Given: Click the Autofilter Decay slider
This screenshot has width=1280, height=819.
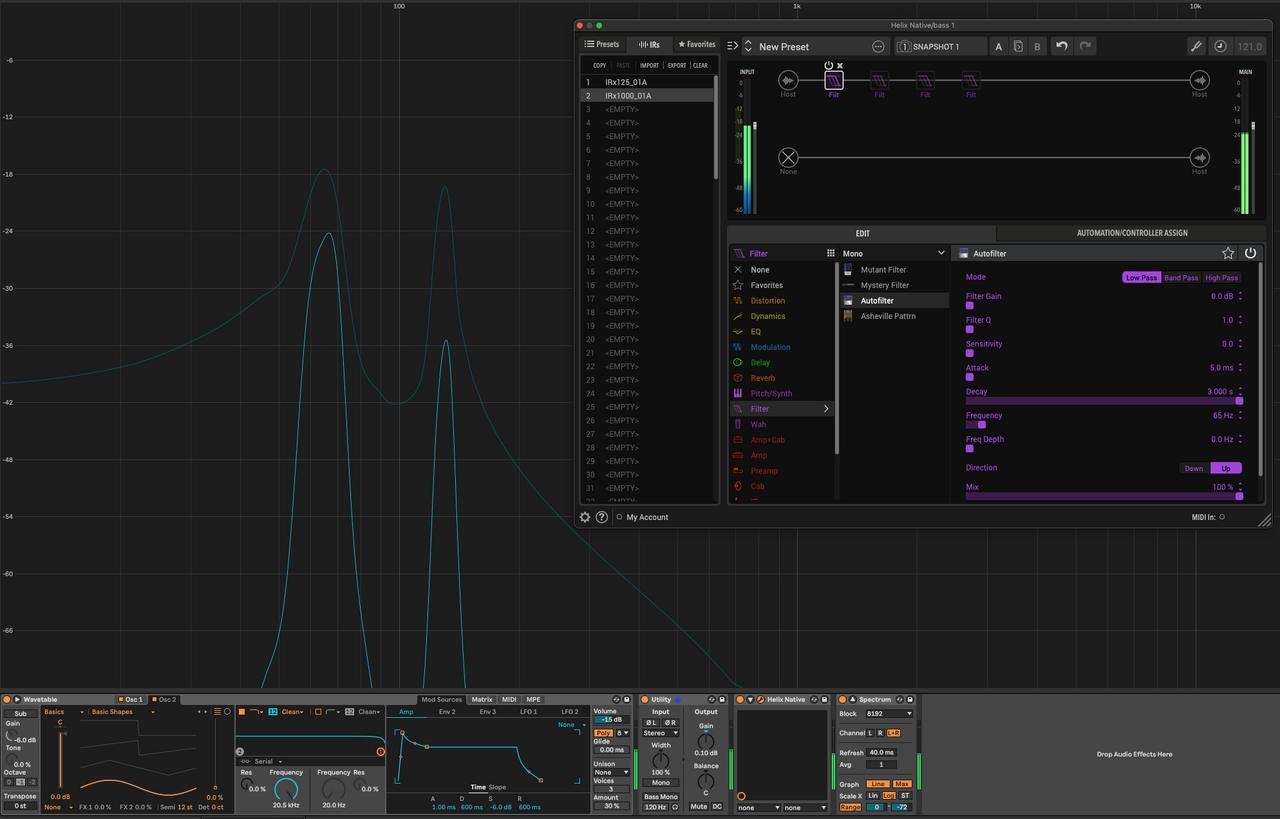Looking at the screenshot, I should click(1104, 400).
